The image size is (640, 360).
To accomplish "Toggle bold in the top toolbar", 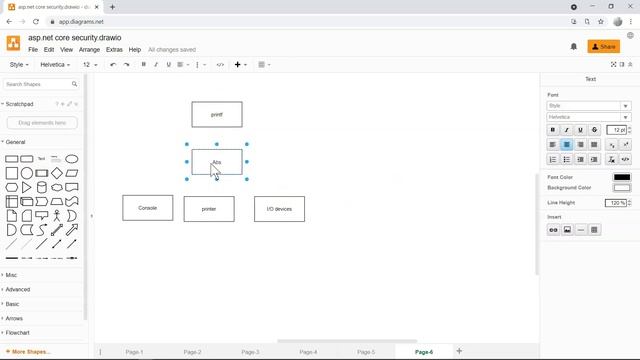I will [144, 64].
